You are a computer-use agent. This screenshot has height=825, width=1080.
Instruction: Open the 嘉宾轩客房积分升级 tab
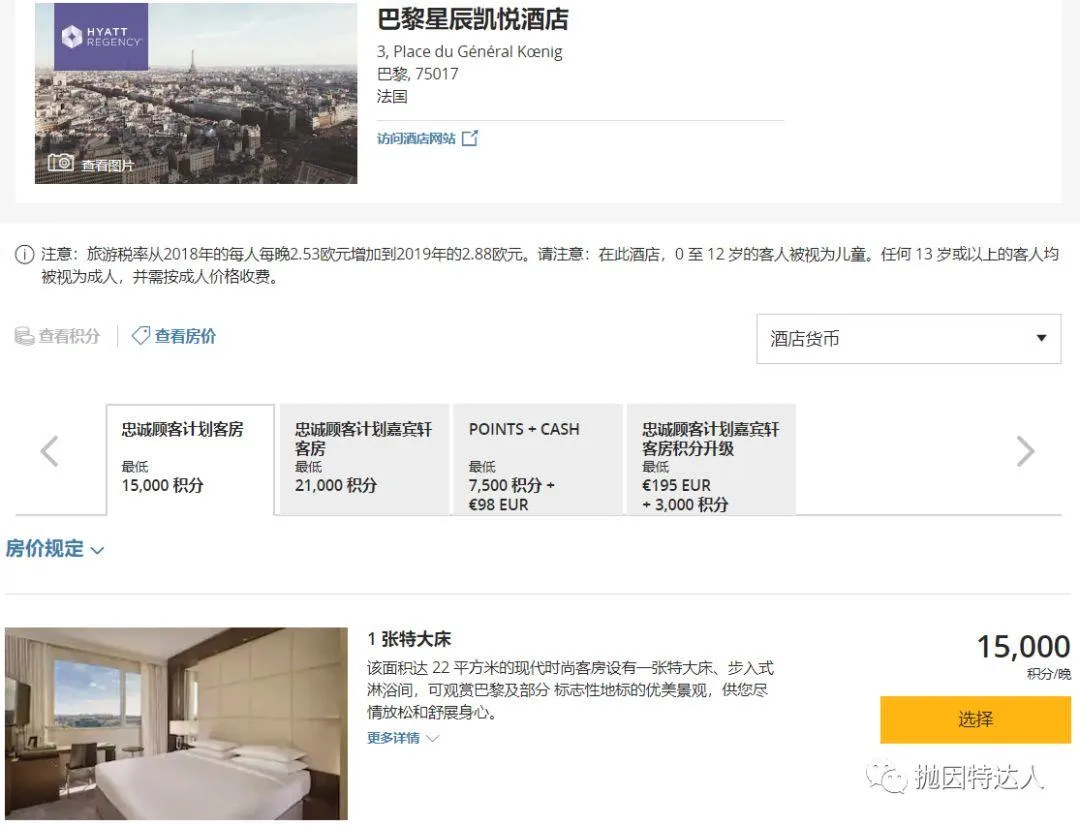coord(712,459)
